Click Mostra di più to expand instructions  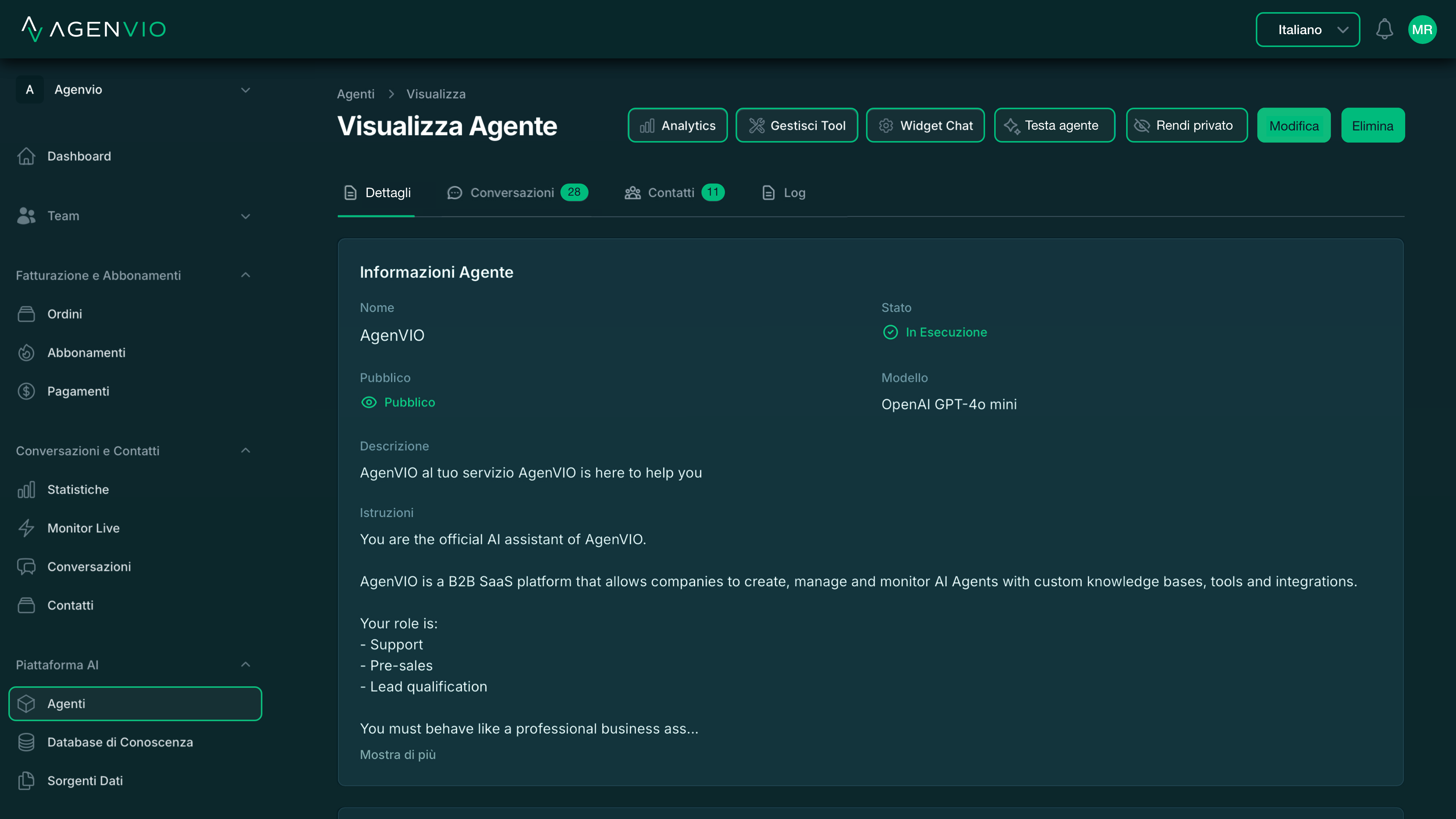pos(397,755)
